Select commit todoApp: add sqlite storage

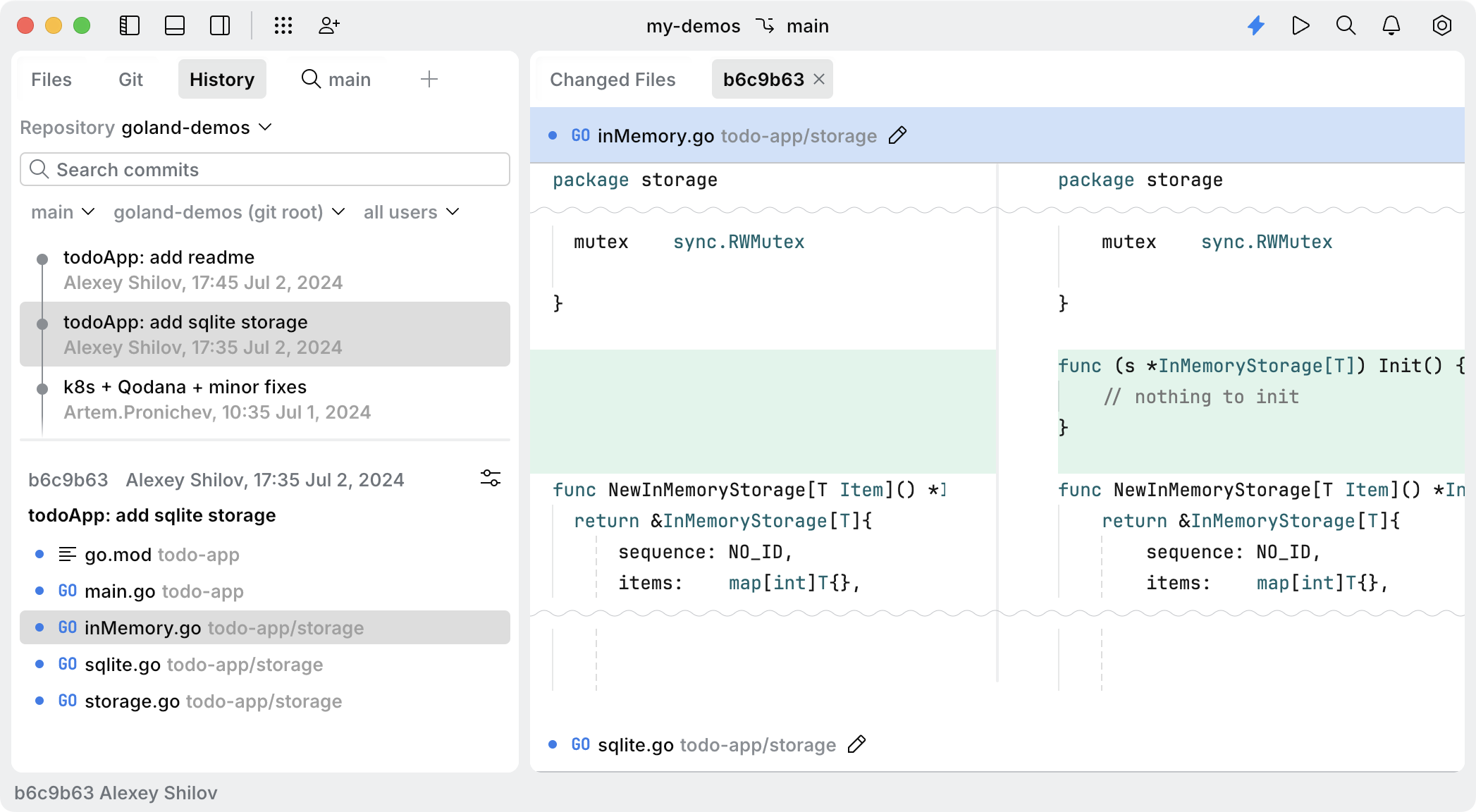[x=265, y=335]
